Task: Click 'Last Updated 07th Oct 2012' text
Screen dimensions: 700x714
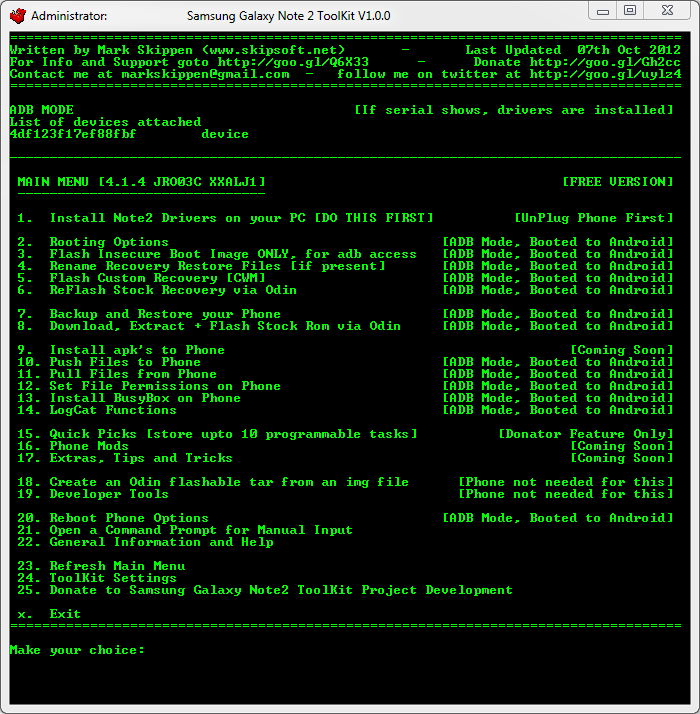Action: (573, 50)
